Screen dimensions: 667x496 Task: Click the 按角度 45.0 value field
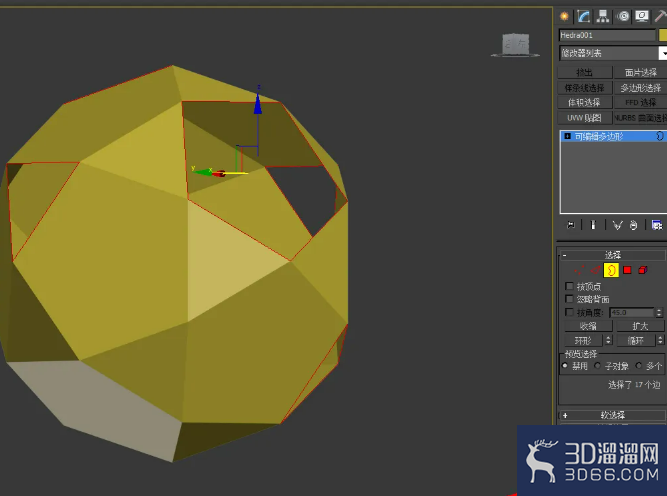click(632, 313)
